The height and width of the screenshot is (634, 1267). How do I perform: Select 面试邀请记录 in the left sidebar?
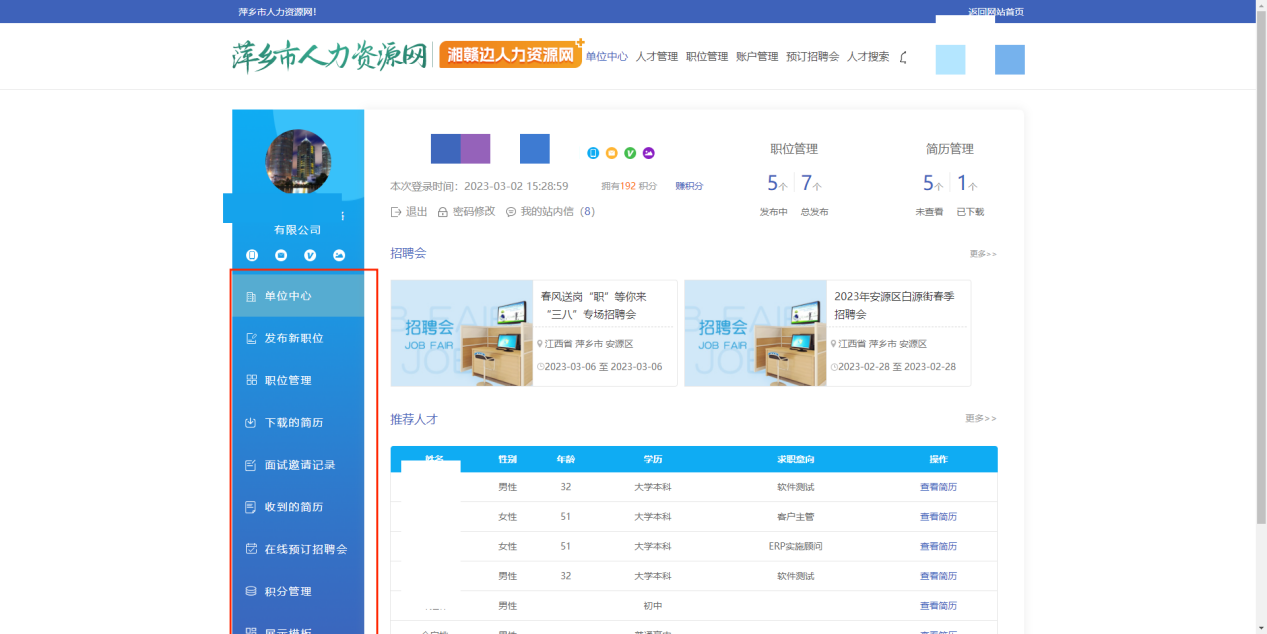pyautogui.click(x=298, y=465)
